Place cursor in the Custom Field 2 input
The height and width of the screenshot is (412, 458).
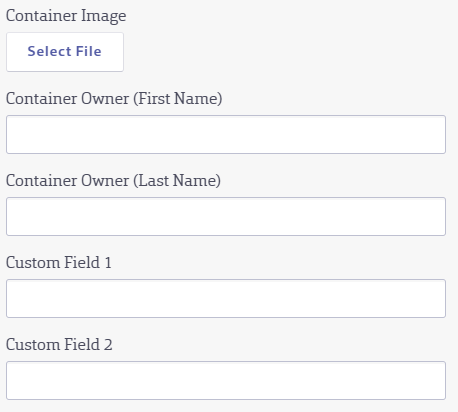point(226,380)
